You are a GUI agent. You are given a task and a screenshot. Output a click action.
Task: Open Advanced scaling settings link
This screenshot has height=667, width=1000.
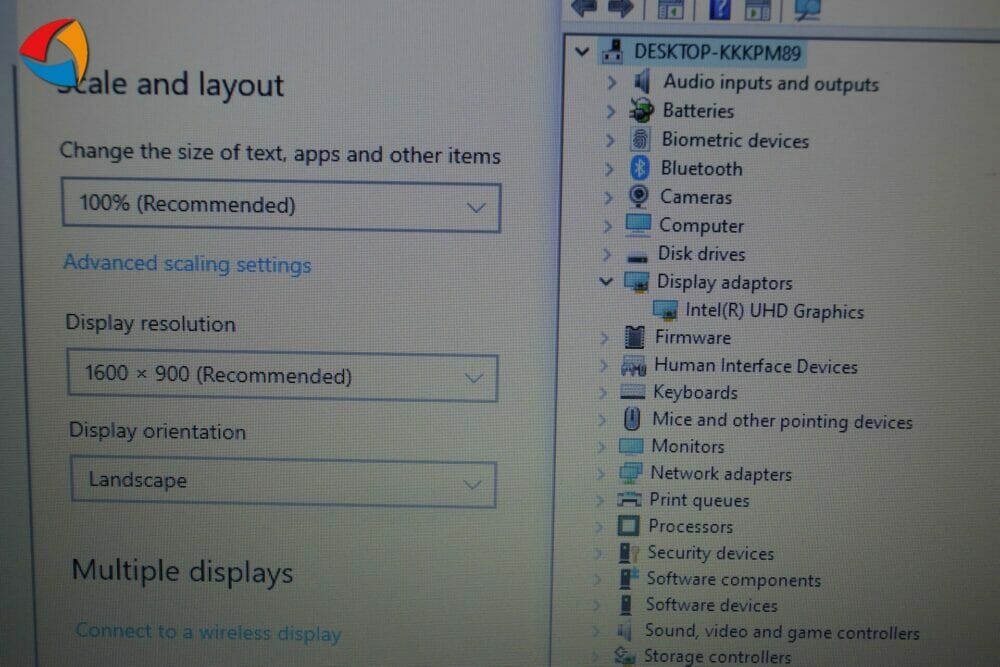coord(188,263)
